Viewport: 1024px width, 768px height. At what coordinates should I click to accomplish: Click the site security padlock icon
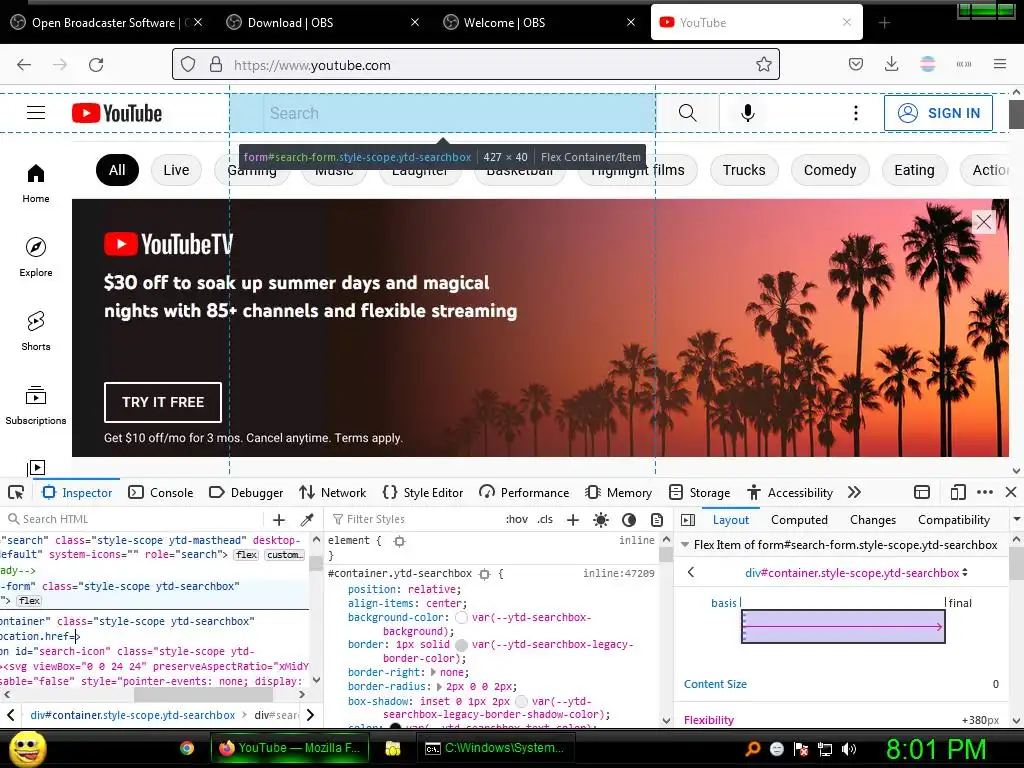(216, 64)
